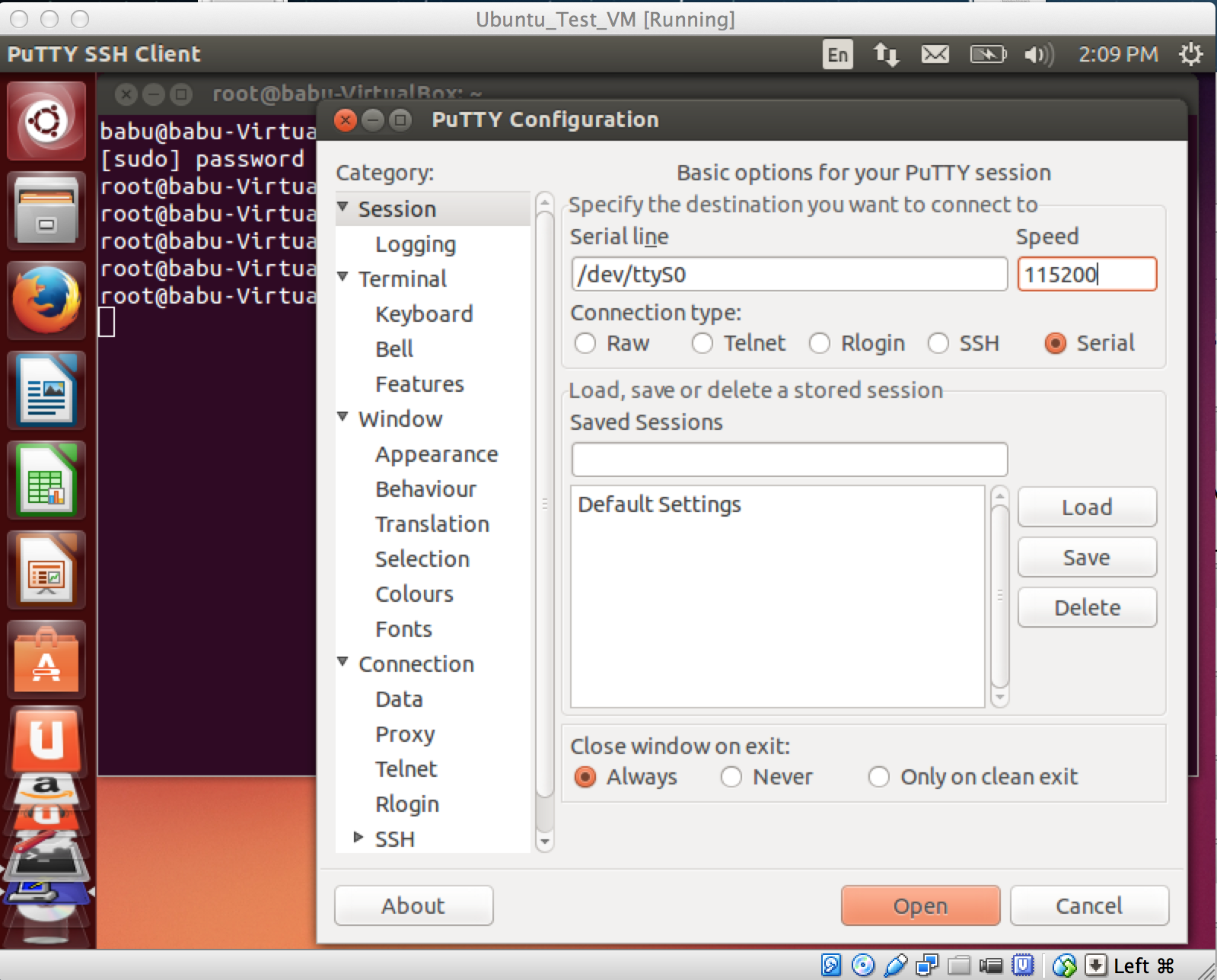The width and height of the screenshot is (1217, 980).
Task: Select the Rlogin connection type
Action: pos(820,343)
